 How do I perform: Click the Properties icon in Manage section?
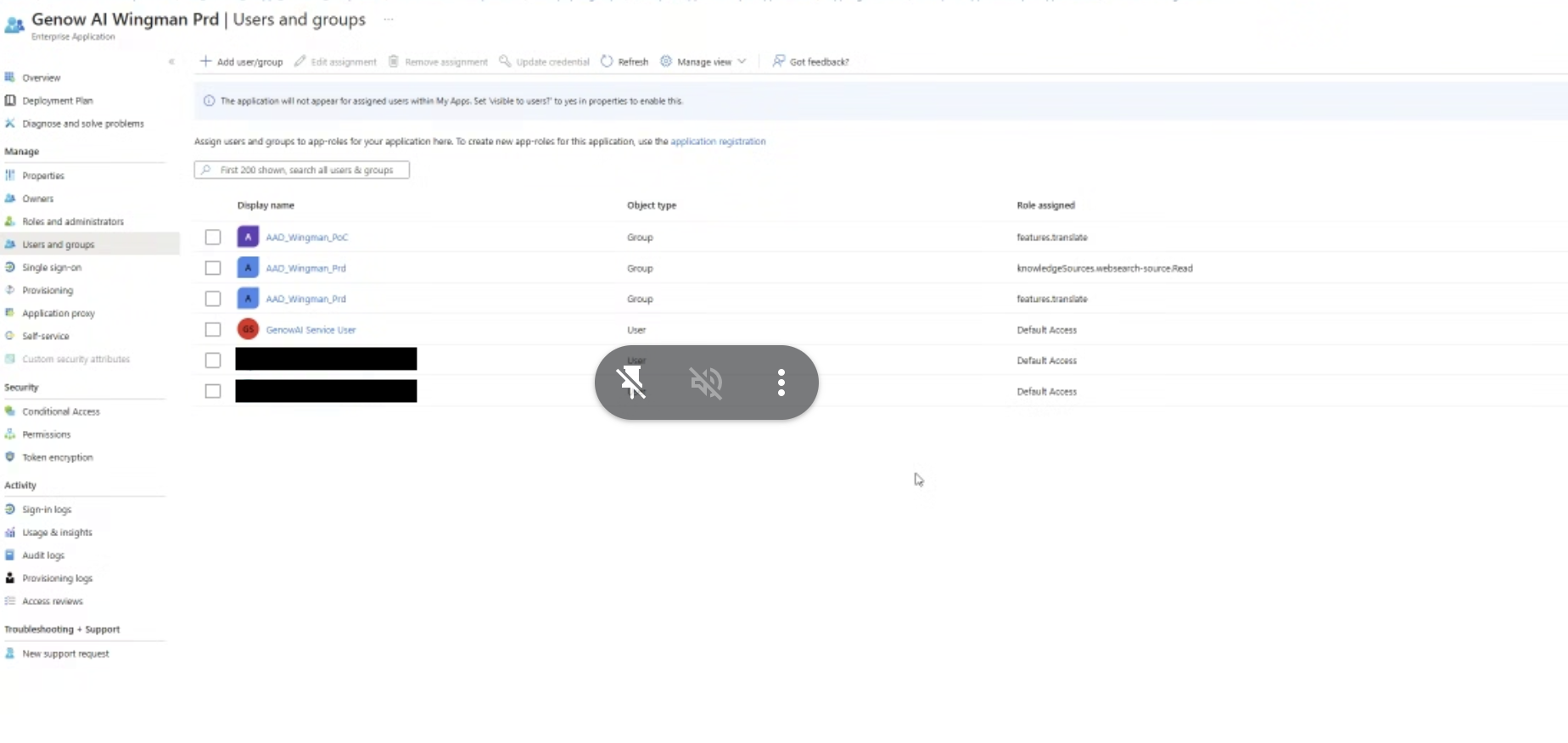(x=10, y=176)
